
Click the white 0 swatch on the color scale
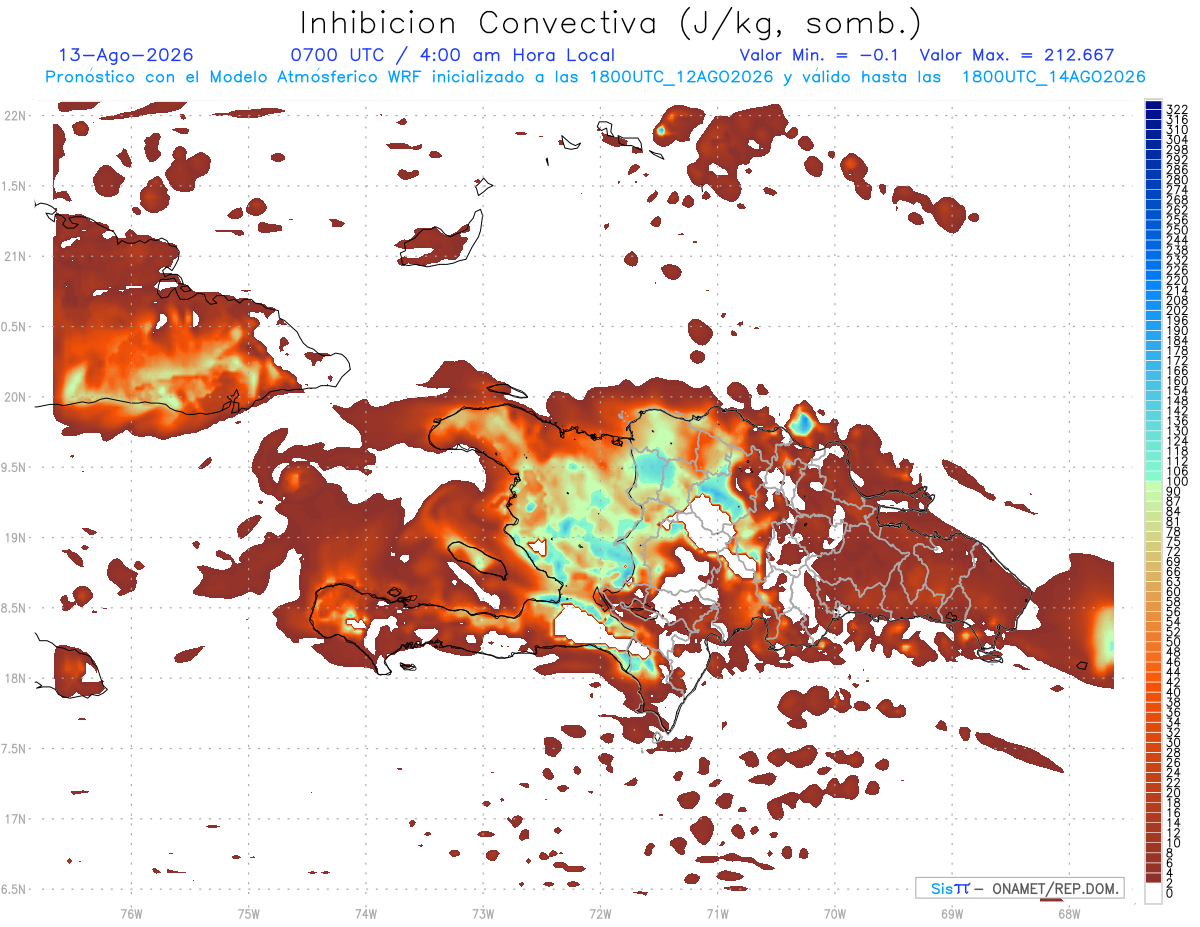[1154, 893]
